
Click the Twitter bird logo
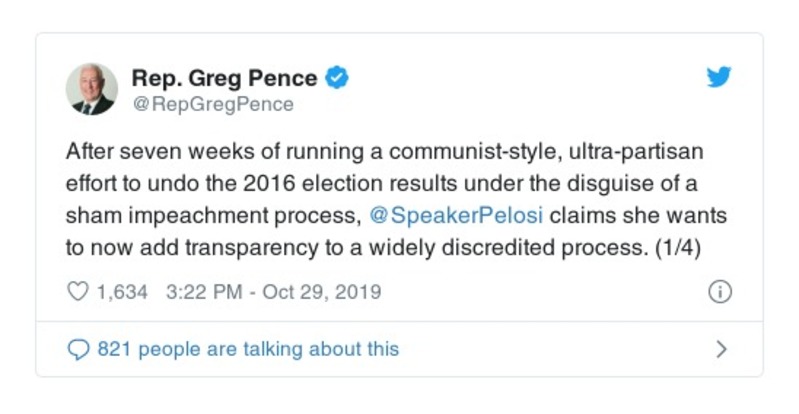tap(719, 77)
